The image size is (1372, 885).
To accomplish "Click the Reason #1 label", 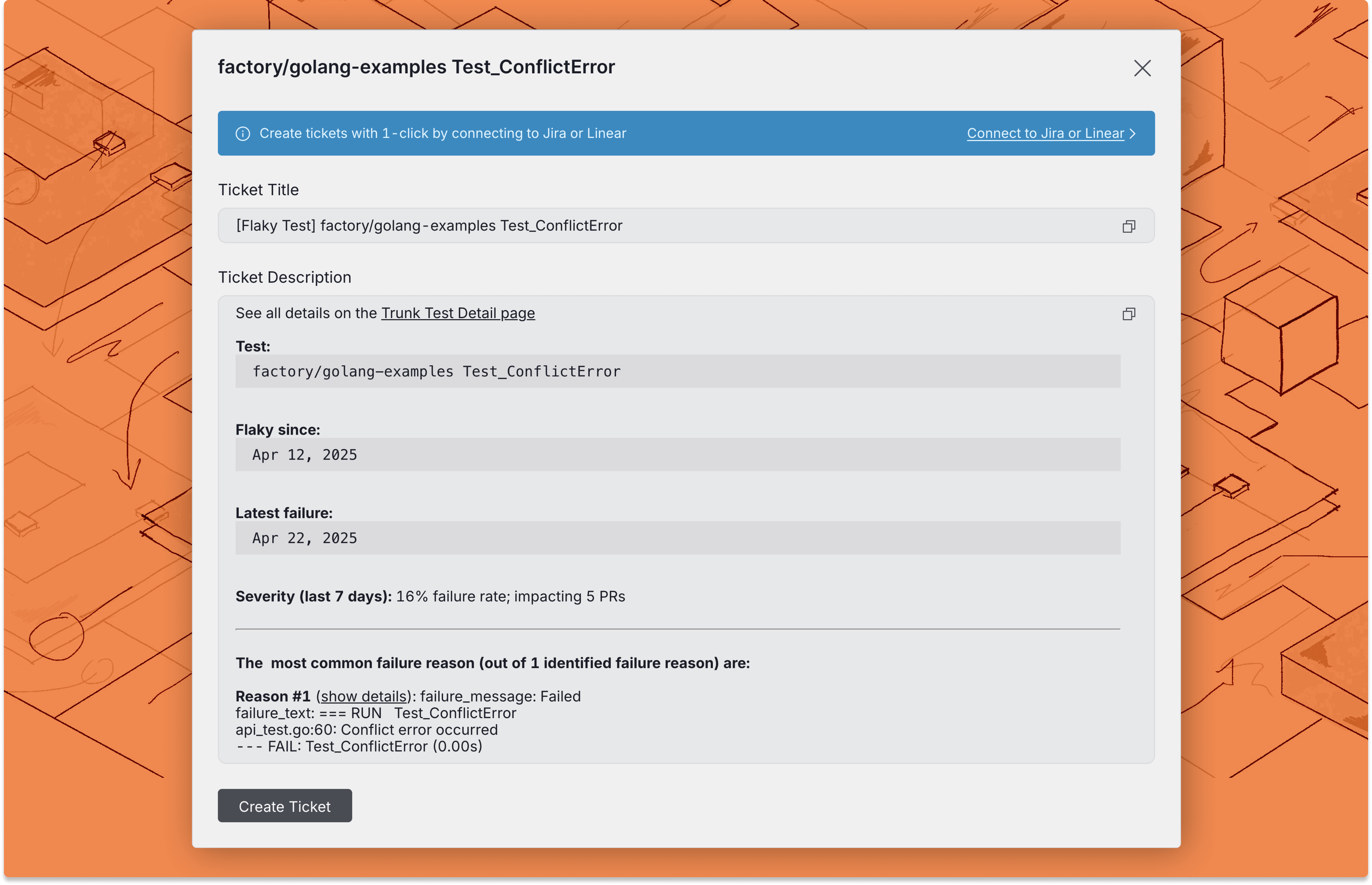I will coord(273,696).
